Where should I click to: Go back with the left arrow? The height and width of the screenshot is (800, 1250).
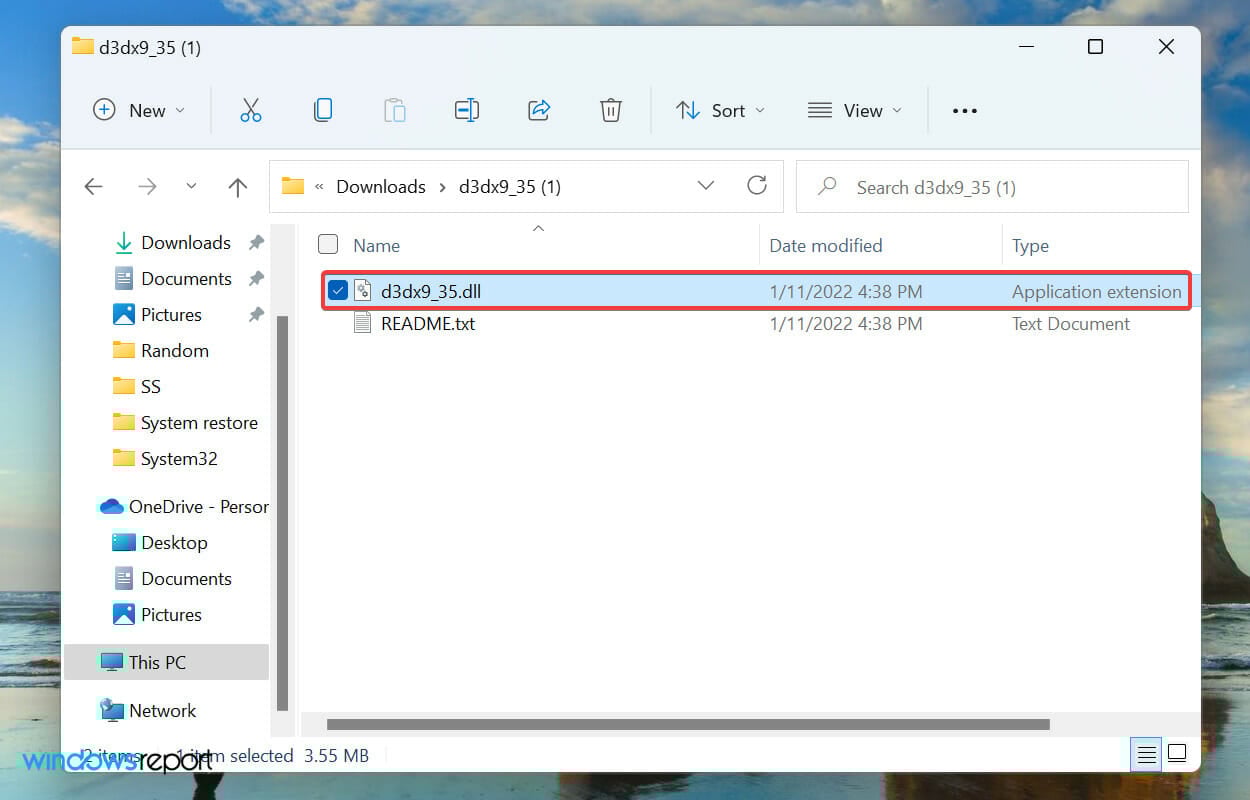point(93,187)
